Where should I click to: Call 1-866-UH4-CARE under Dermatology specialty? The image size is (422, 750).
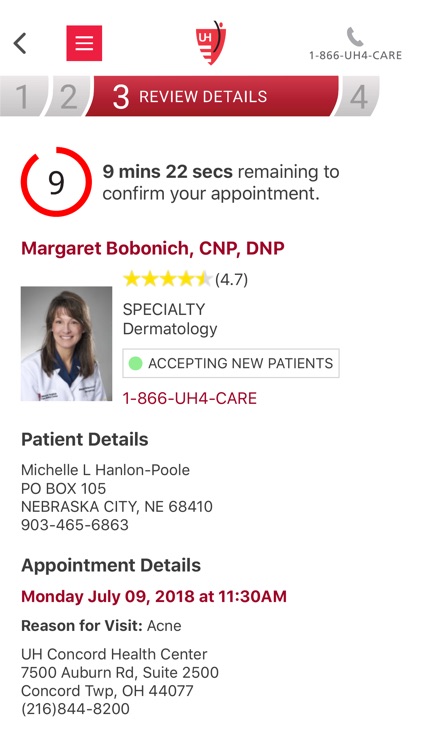pos(190,398)
